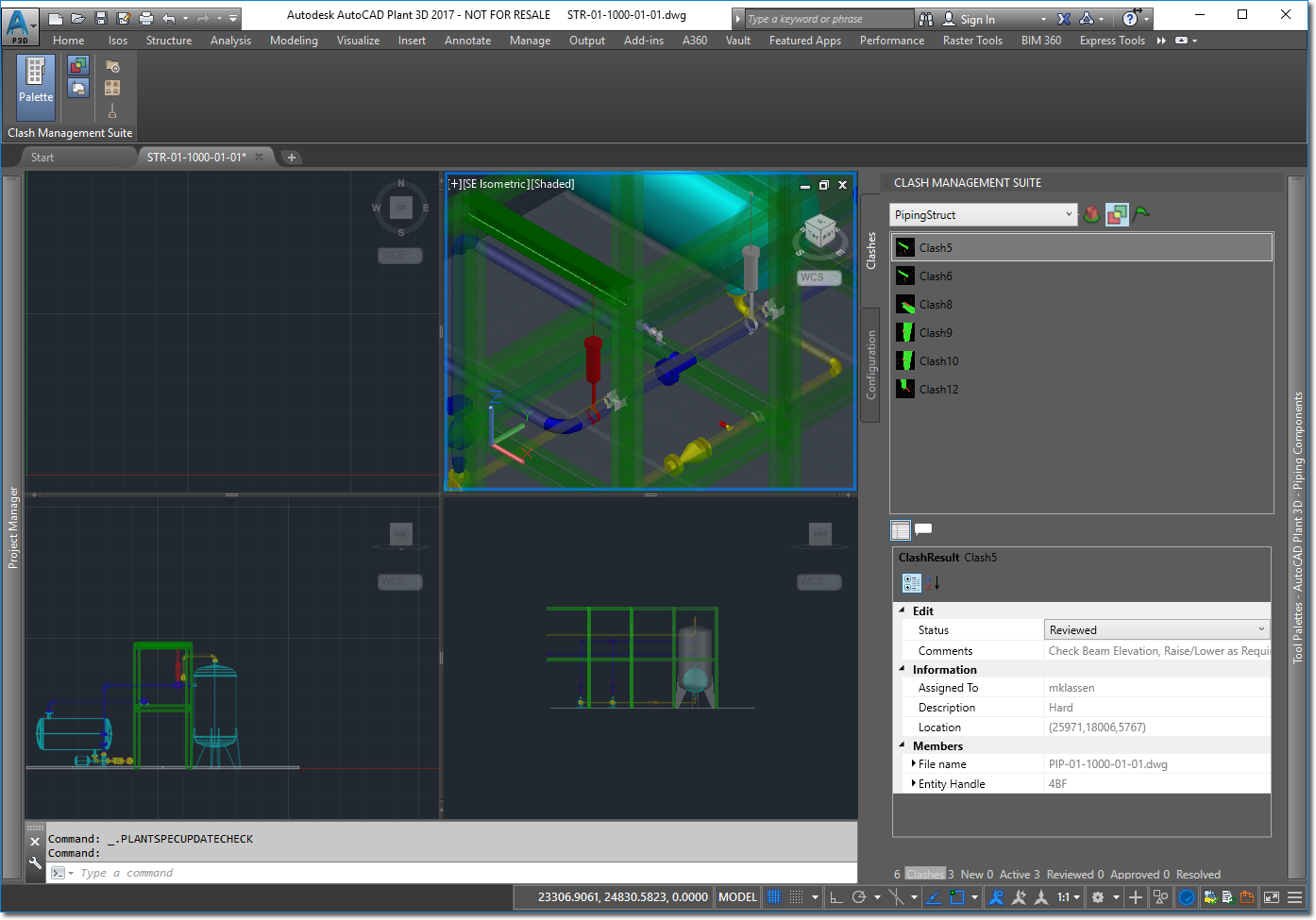
Task: Open the PipingStruct clash test dropdown
Action: coord(1069,214)
